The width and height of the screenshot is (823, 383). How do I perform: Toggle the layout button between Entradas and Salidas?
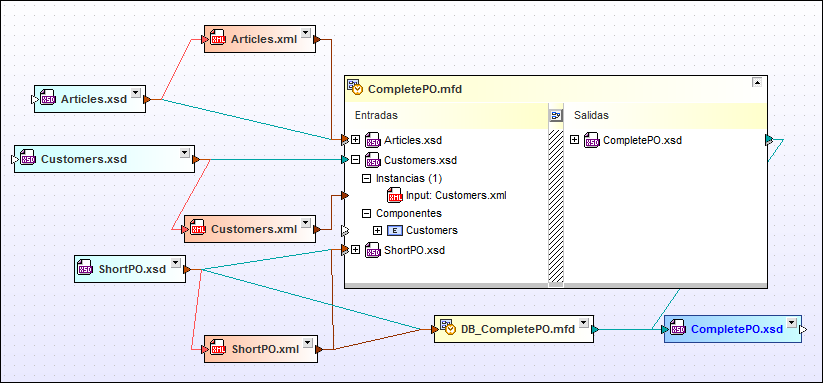click(x=556, y=115)
